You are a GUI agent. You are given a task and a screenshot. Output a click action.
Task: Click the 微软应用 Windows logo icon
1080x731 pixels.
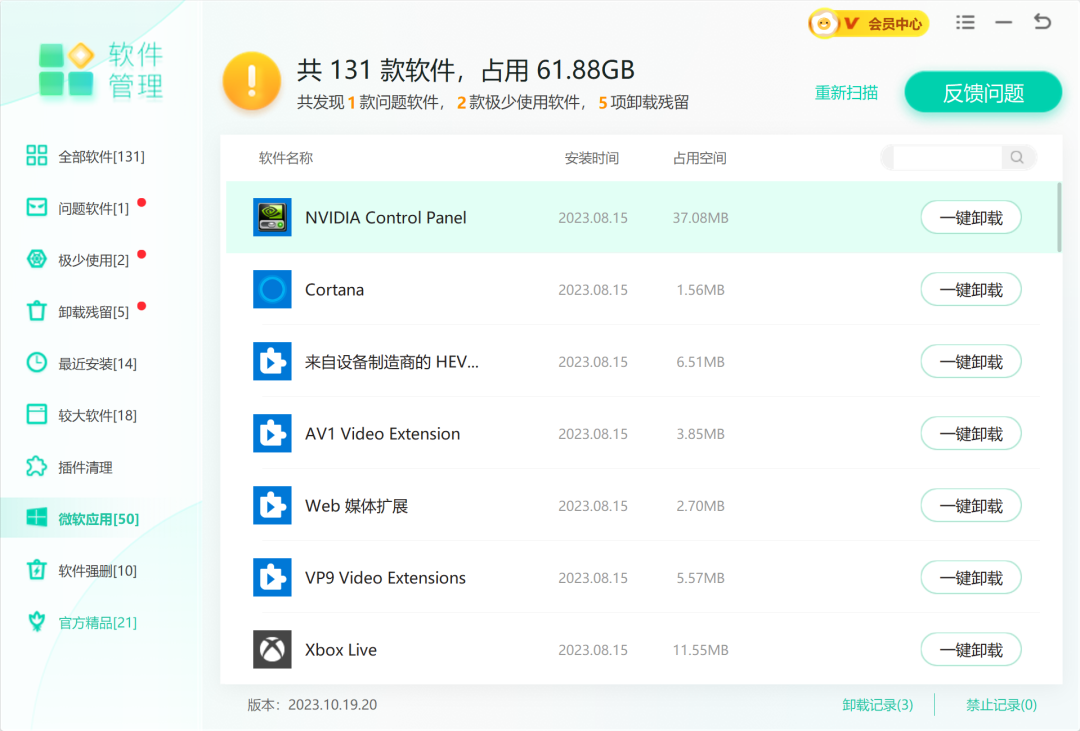click(37, 518)
